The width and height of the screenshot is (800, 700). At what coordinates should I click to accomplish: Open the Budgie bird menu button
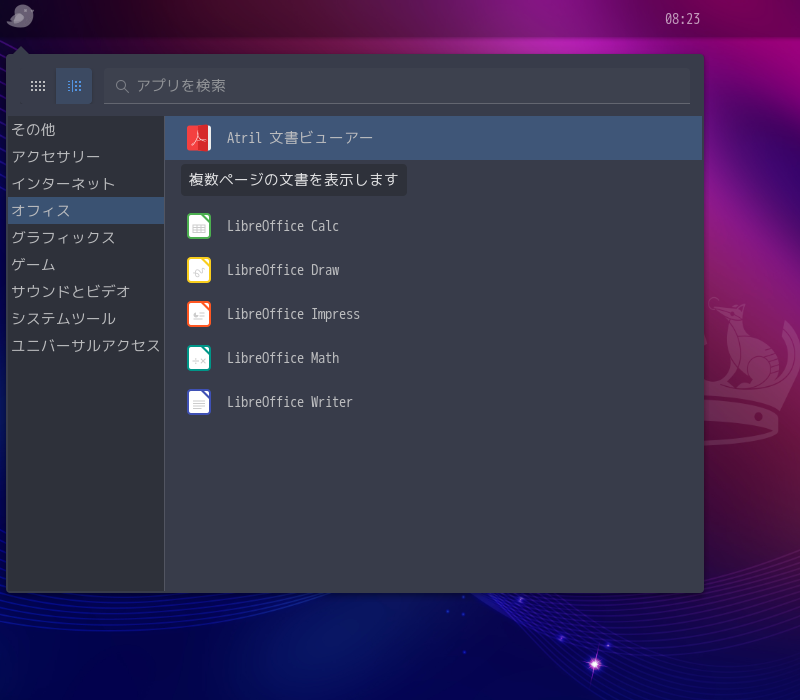click(x=20, y=16)
